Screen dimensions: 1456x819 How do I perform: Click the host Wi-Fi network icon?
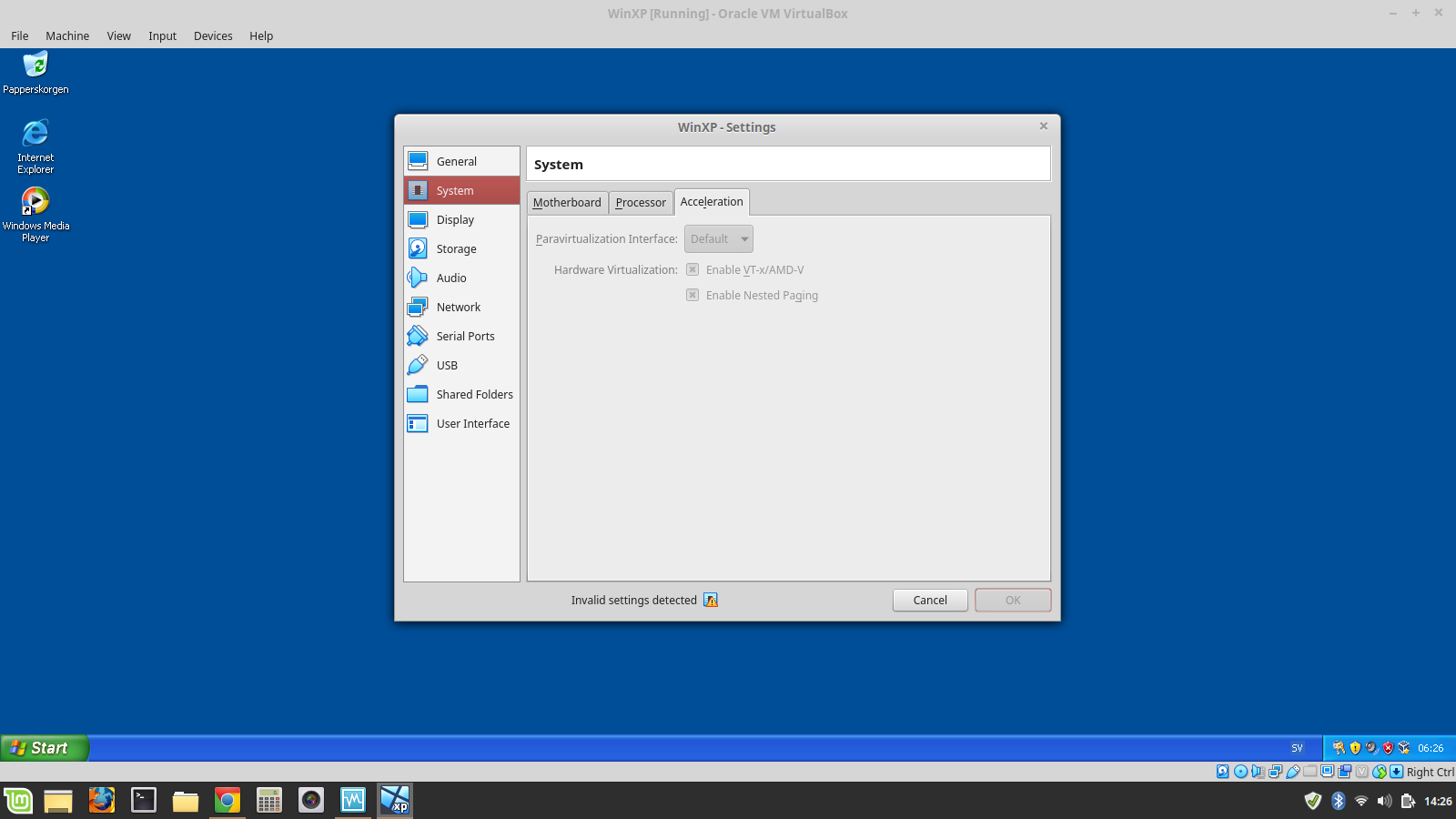(x=1361, y=801)
